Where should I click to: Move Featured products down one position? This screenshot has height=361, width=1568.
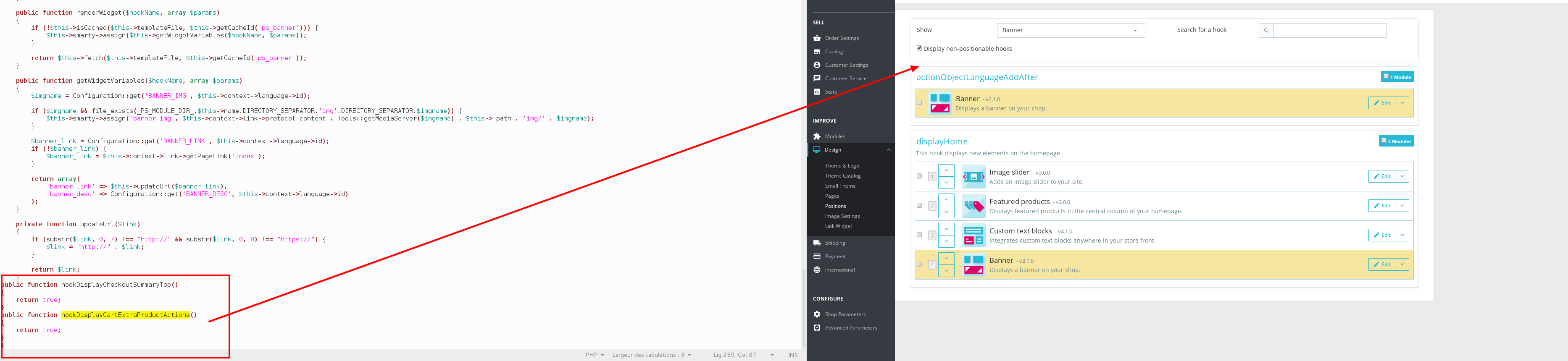point(946,212)
